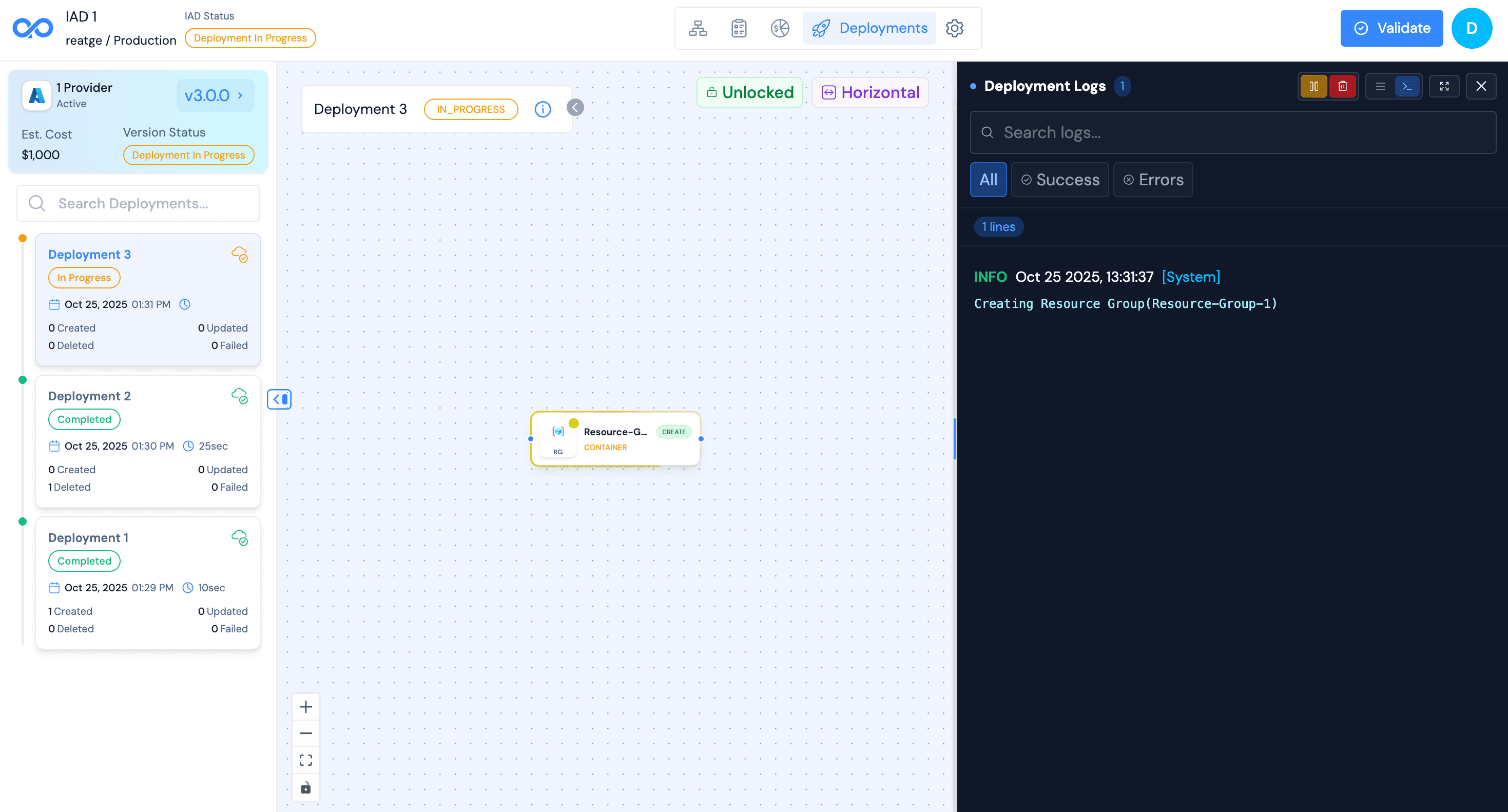The width and height of the screenshot is (1508, 812).
Task: Open the architecture diagram view
Action: [x=699, y=28]
